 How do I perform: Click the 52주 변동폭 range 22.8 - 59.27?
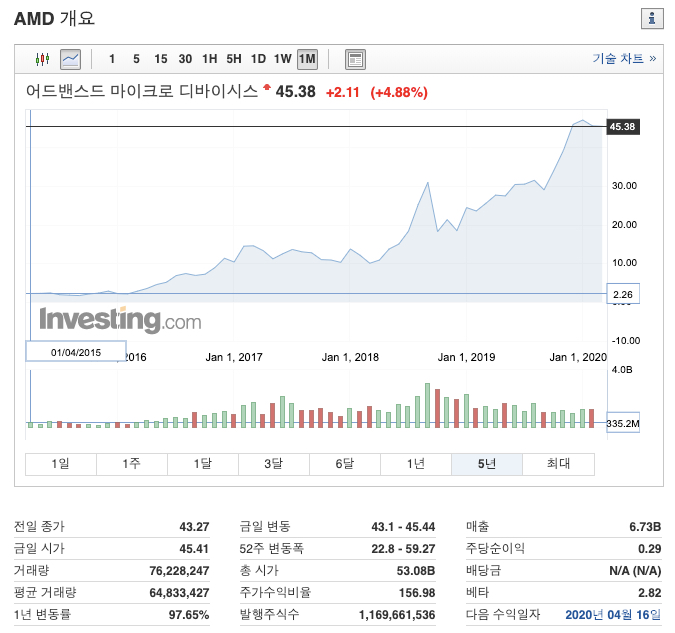(x=403, y=549)
